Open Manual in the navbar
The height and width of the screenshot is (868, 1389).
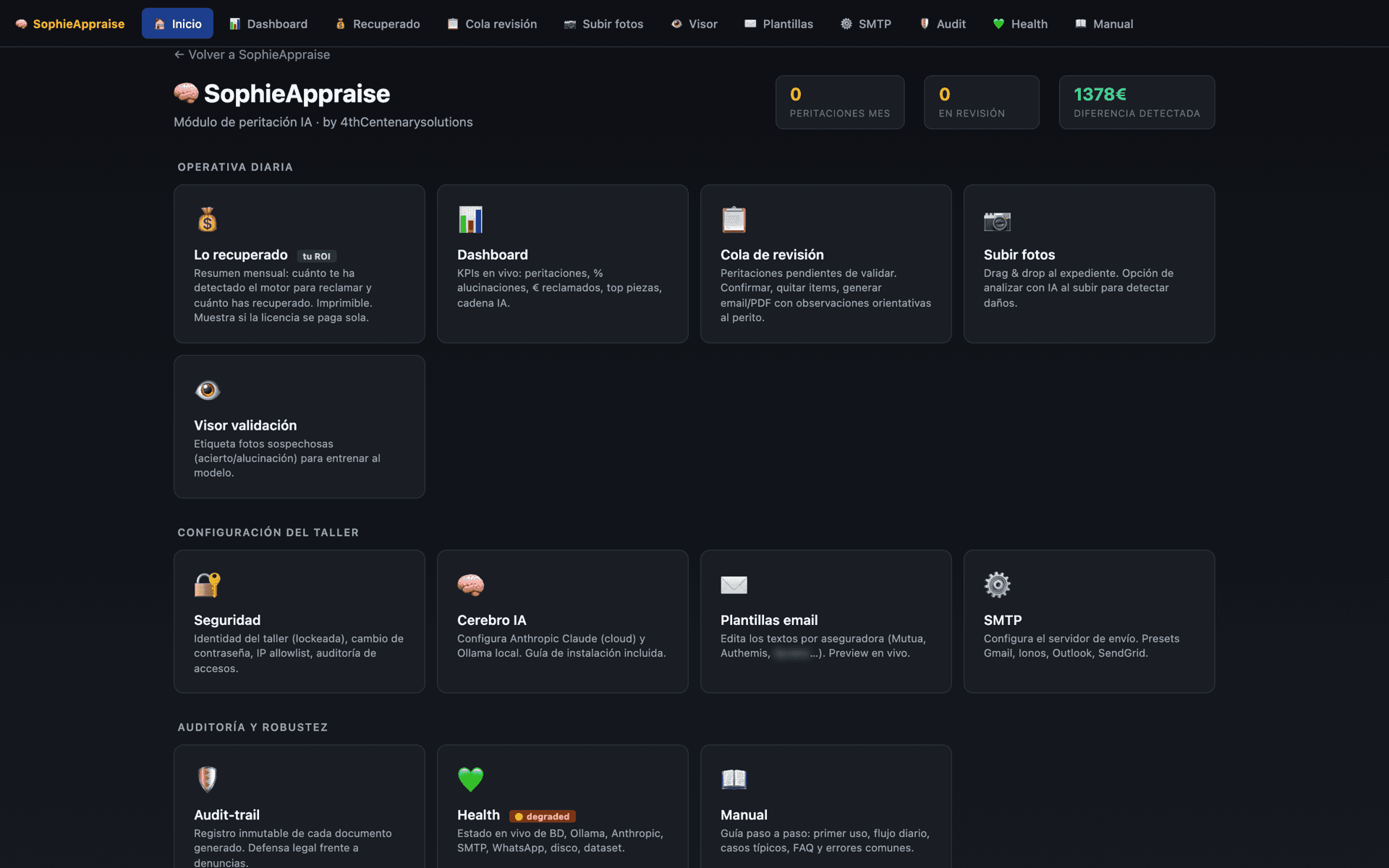coord(1104,24)
